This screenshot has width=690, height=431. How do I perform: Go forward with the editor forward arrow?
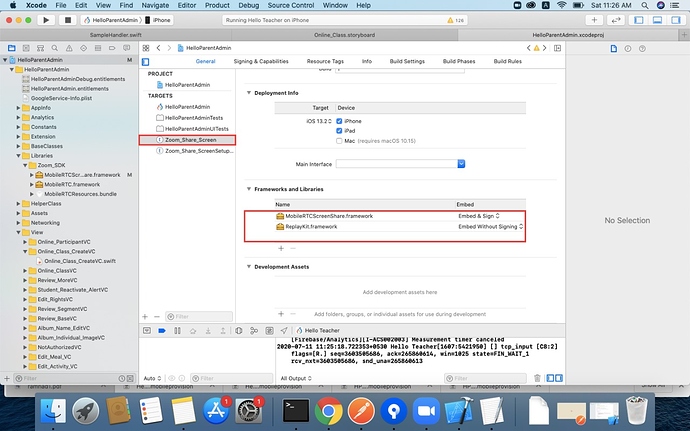click(x=169, y=48)
